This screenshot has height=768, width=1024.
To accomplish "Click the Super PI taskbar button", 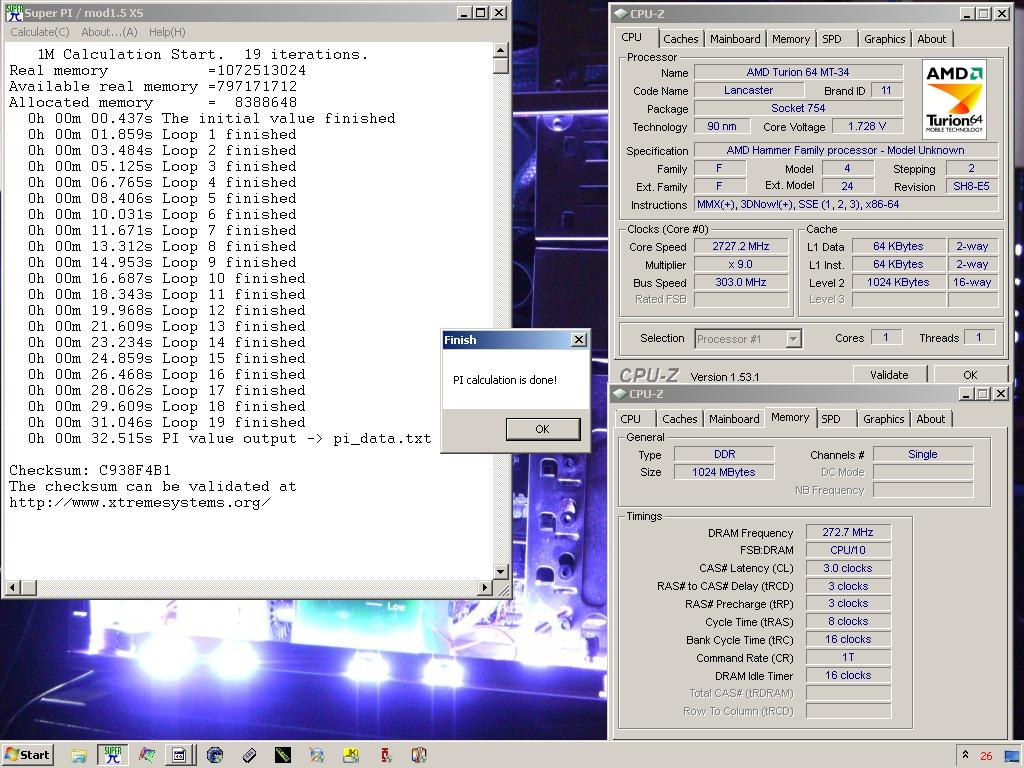I will coord(112,755).
